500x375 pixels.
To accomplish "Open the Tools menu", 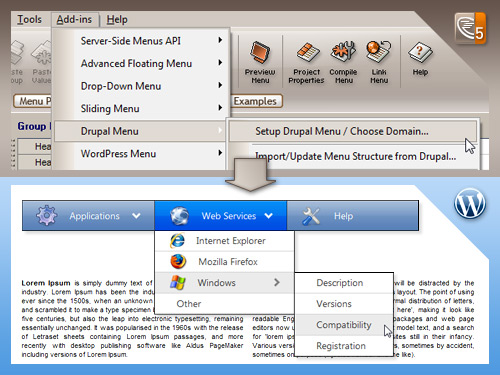I will 30,20.
